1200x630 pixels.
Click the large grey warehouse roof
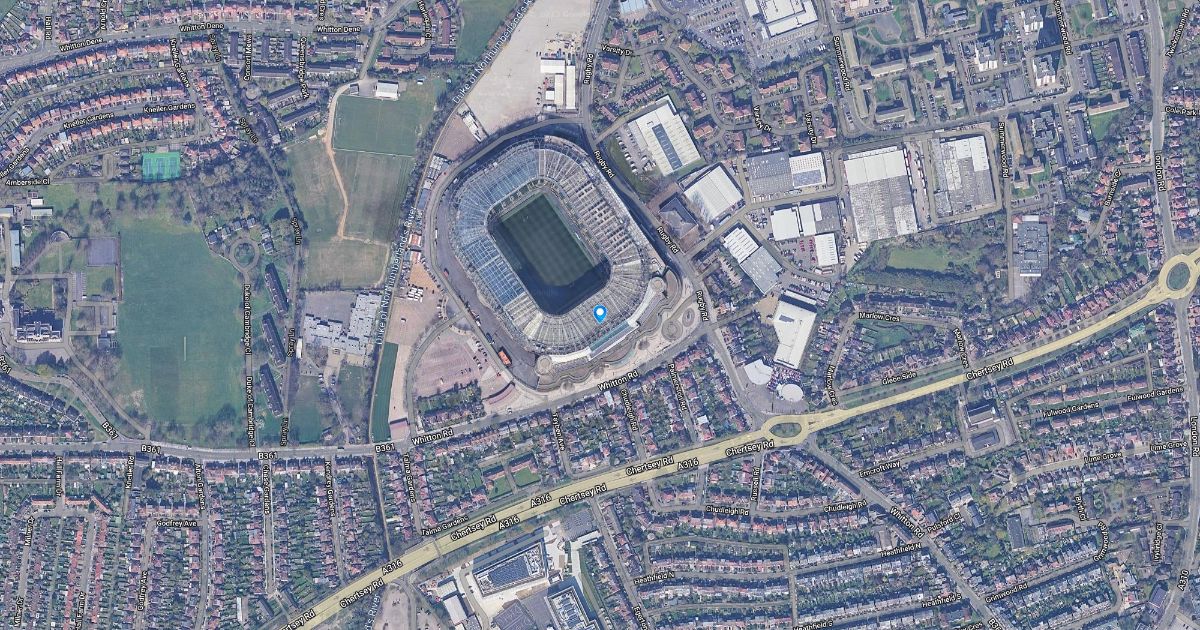[x=880, y=194]
